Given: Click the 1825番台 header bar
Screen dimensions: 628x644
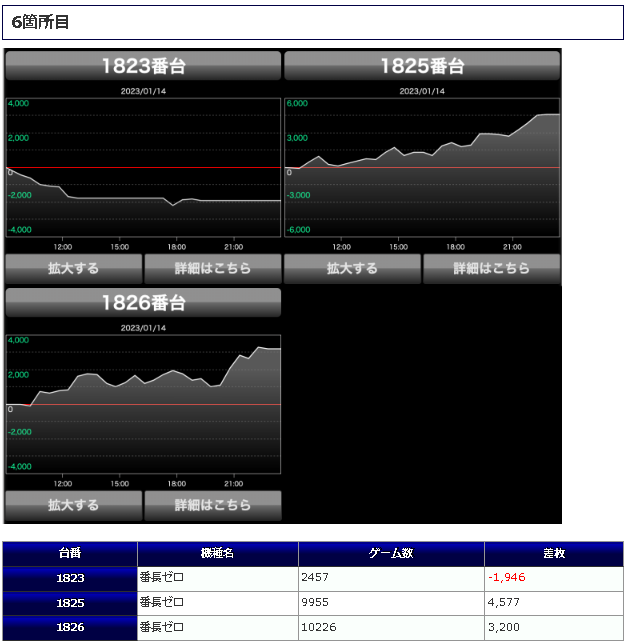Looking at the screenshot, I should click(422, 66).
